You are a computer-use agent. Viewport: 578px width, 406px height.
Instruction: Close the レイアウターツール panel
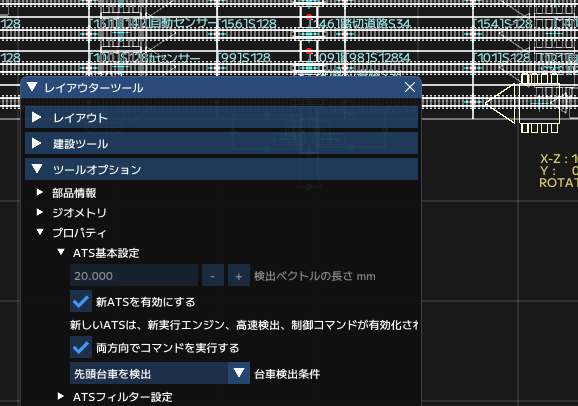click(410, 87)
